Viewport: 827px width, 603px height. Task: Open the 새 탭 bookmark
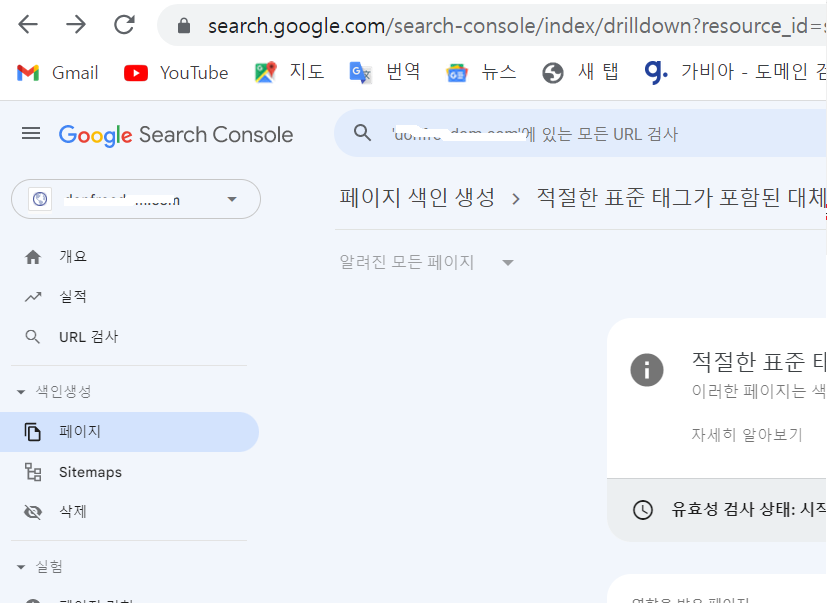click(580, 72)
